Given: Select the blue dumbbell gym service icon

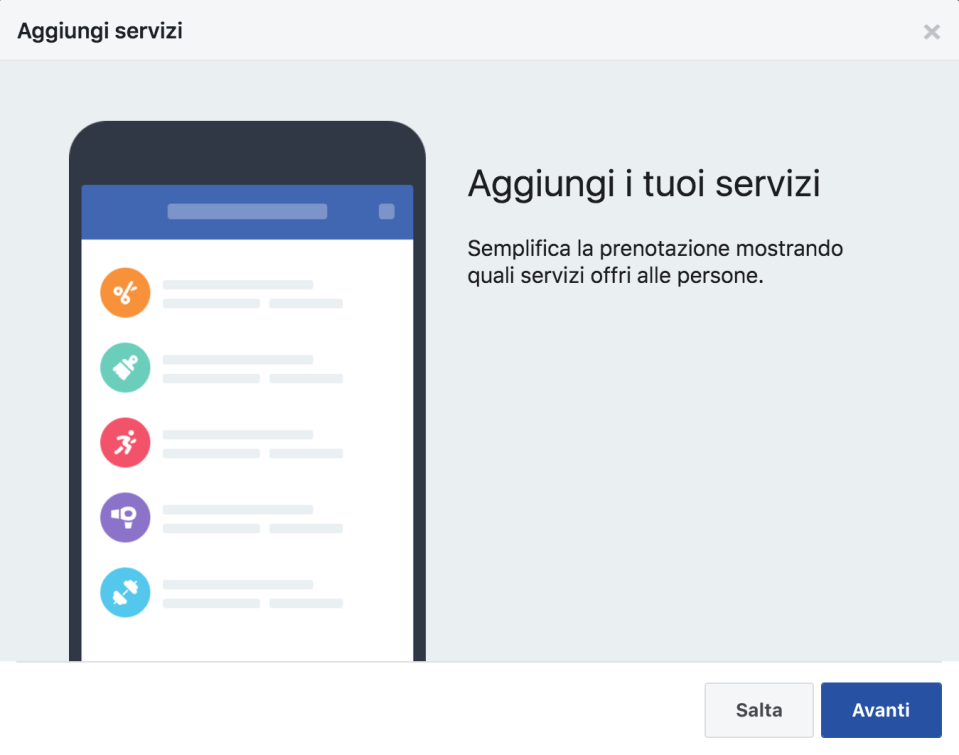Looking at the screenshot, I should tap(125, 592).
